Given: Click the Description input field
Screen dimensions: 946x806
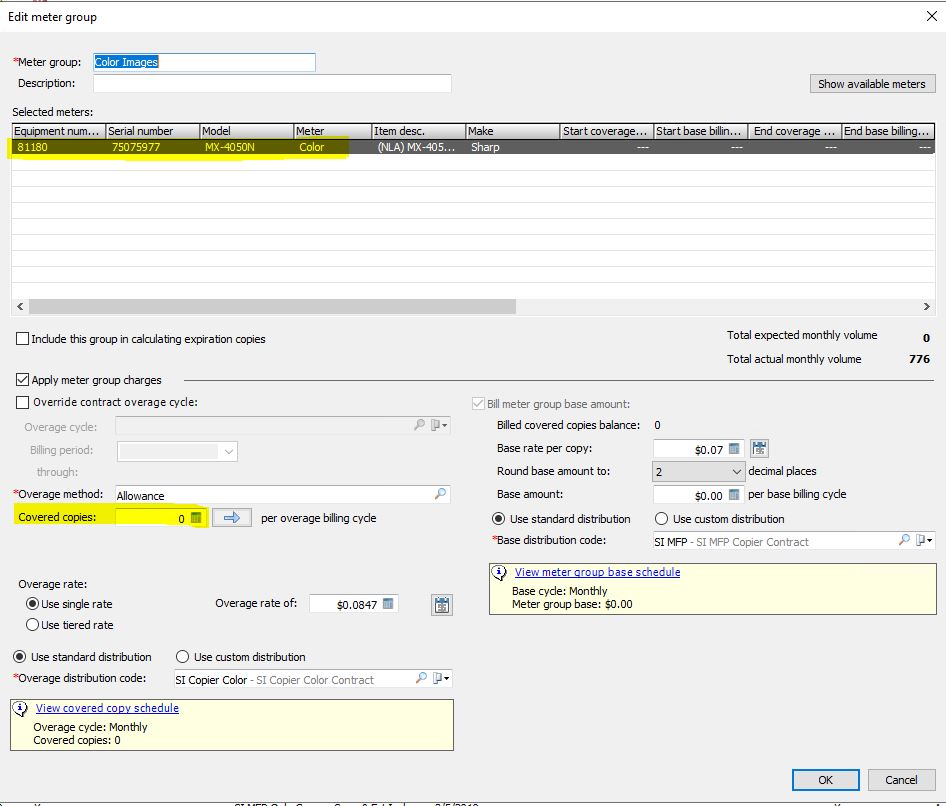Looking at the screenshot, I should tap(272, 83).
